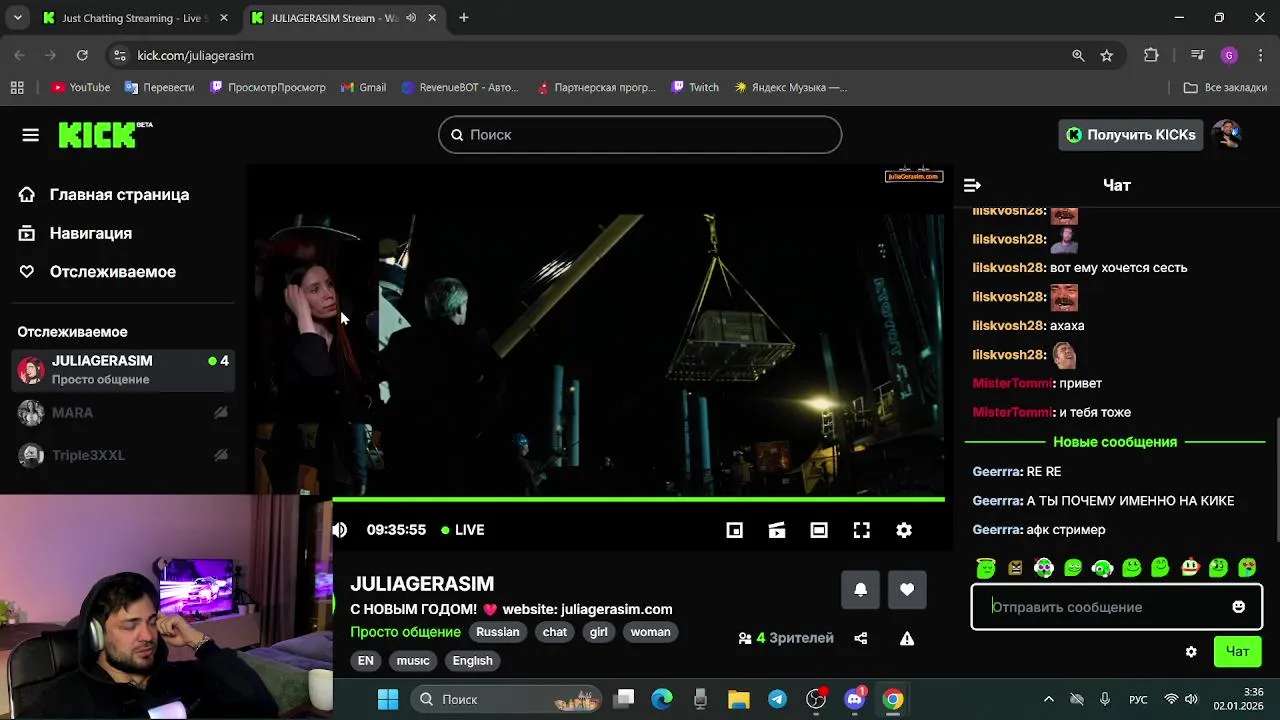Turn on notifications with the bell button
1280x720 pixels.
click(x=860, y=590)
